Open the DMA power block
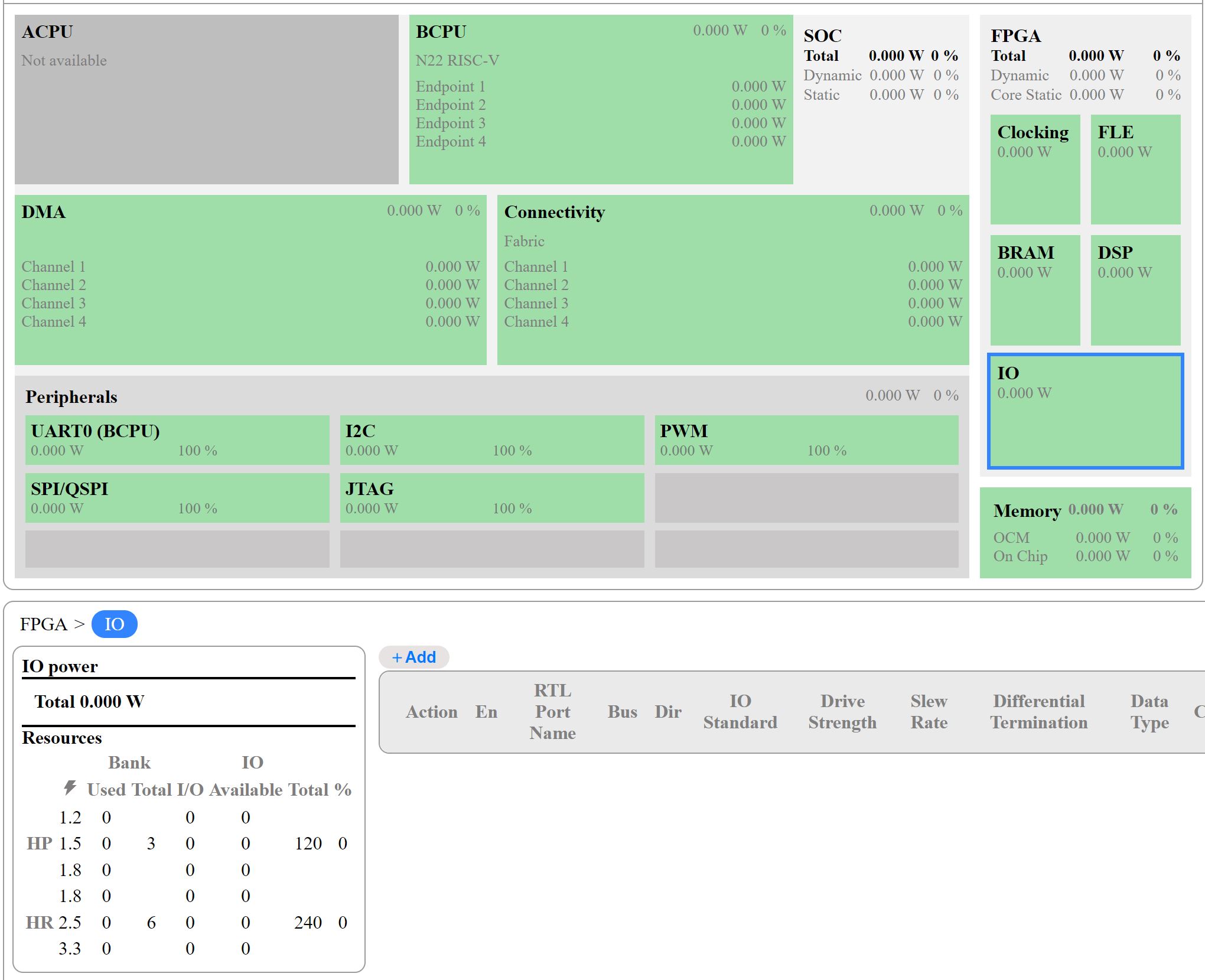1205x980 pixels. (250, 279)
